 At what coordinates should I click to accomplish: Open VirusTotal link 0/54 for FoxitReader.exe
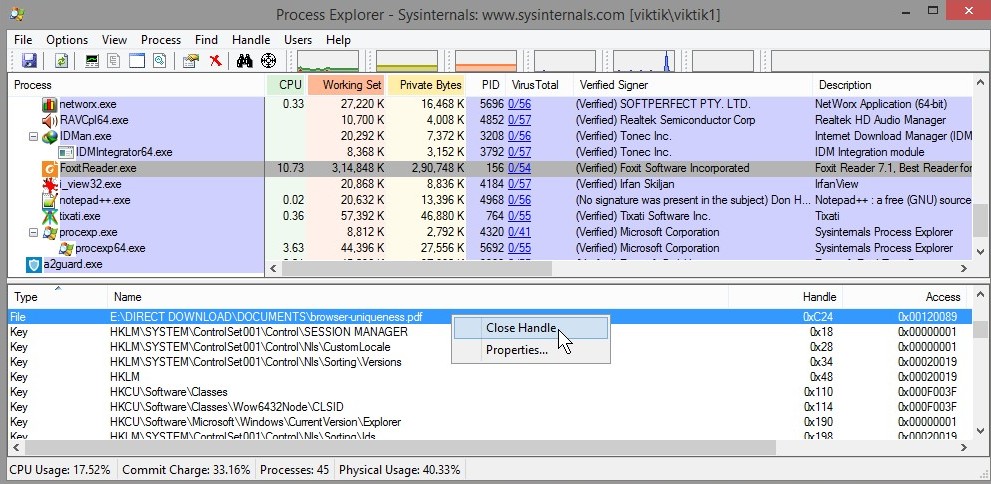[x=520, y=168]
